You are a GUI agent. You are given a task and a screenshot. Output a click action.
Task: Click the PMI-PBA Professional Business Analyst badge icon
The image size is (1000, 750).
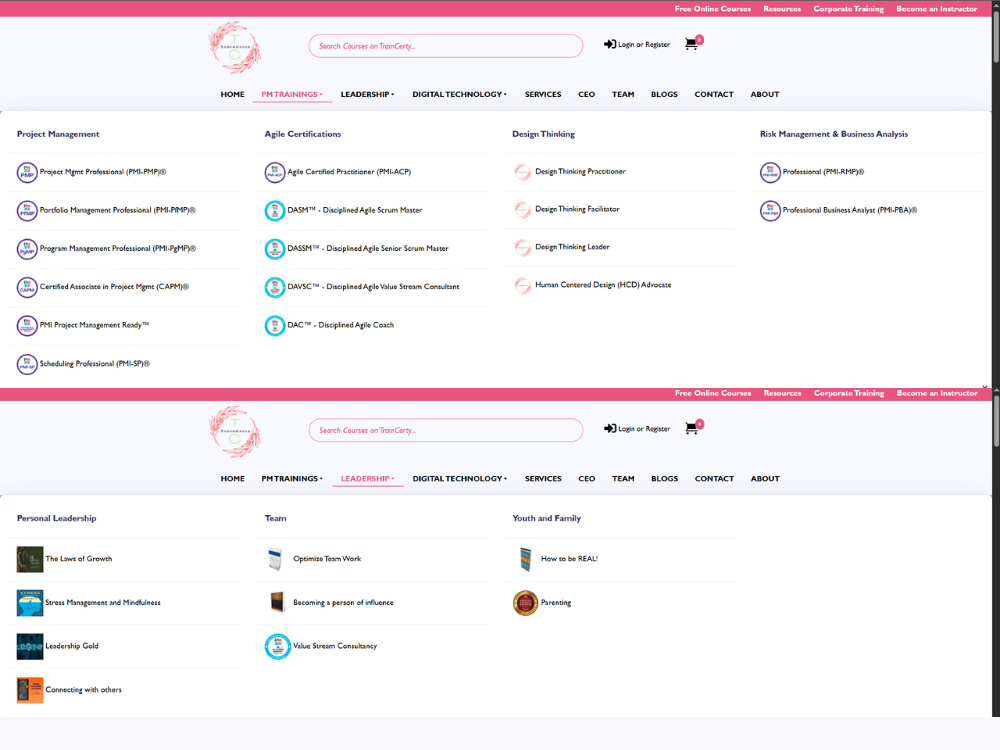770,210
